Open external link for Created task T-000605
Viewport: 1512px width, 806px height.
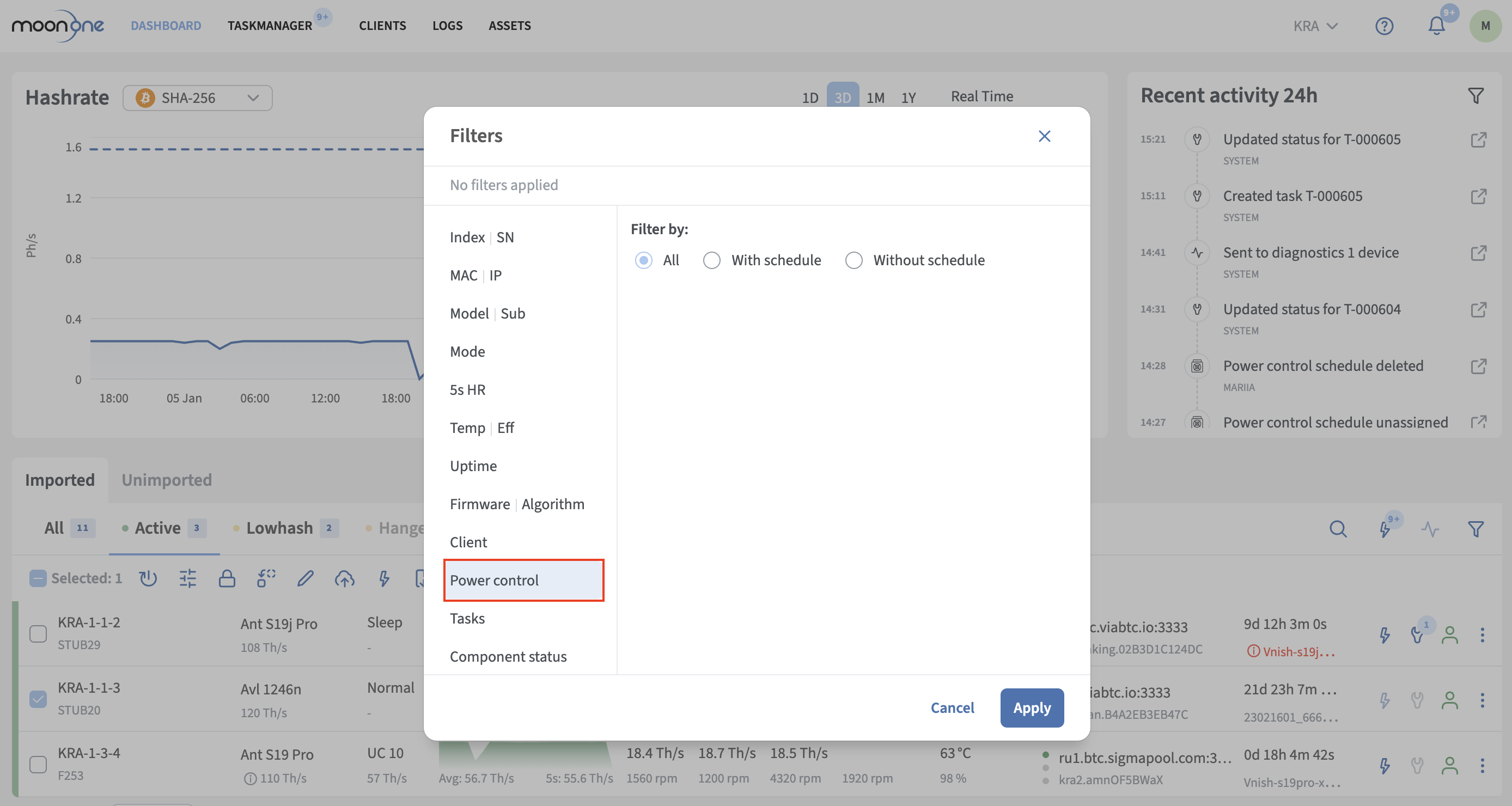click(x=1478, y=196)
